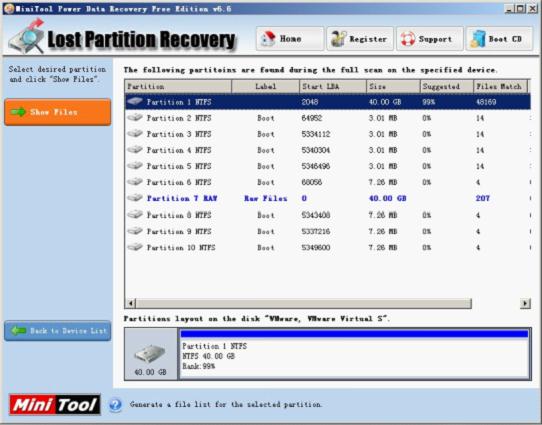Viewport: 542px width, 425px height.
Task: Click the green arrow on Show Files
Action: 18,112
